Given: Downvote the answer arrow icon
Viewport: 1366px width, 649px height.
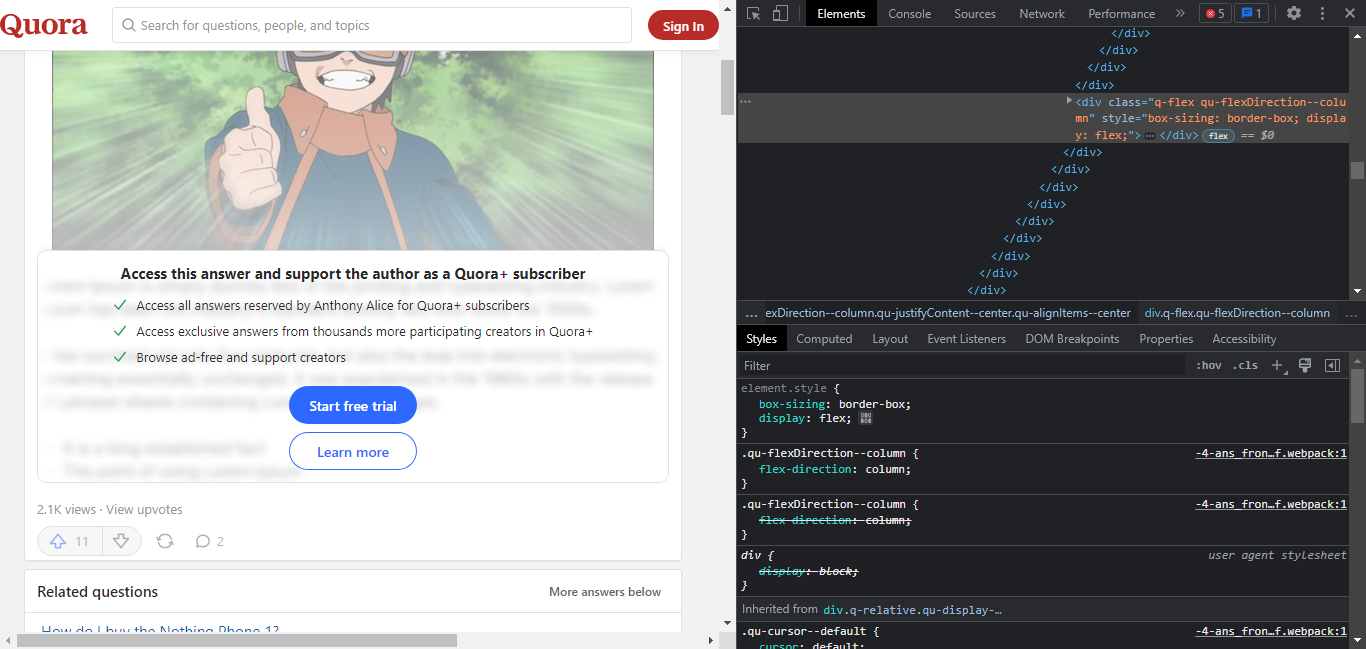Looking at the screenshot, I should pos(121,541).
